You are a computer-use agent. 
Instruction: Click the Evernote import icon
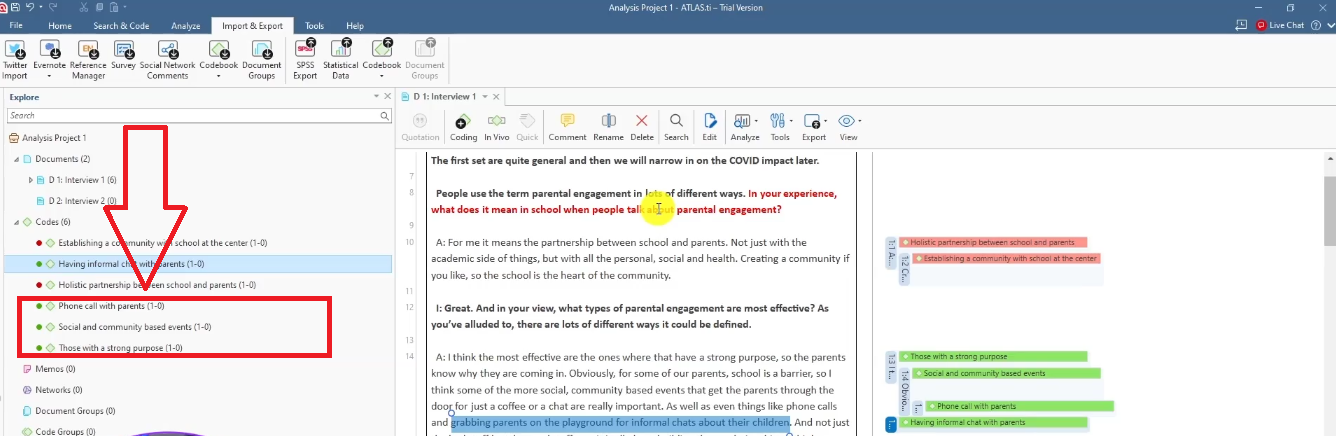click(x=48, y=50)
